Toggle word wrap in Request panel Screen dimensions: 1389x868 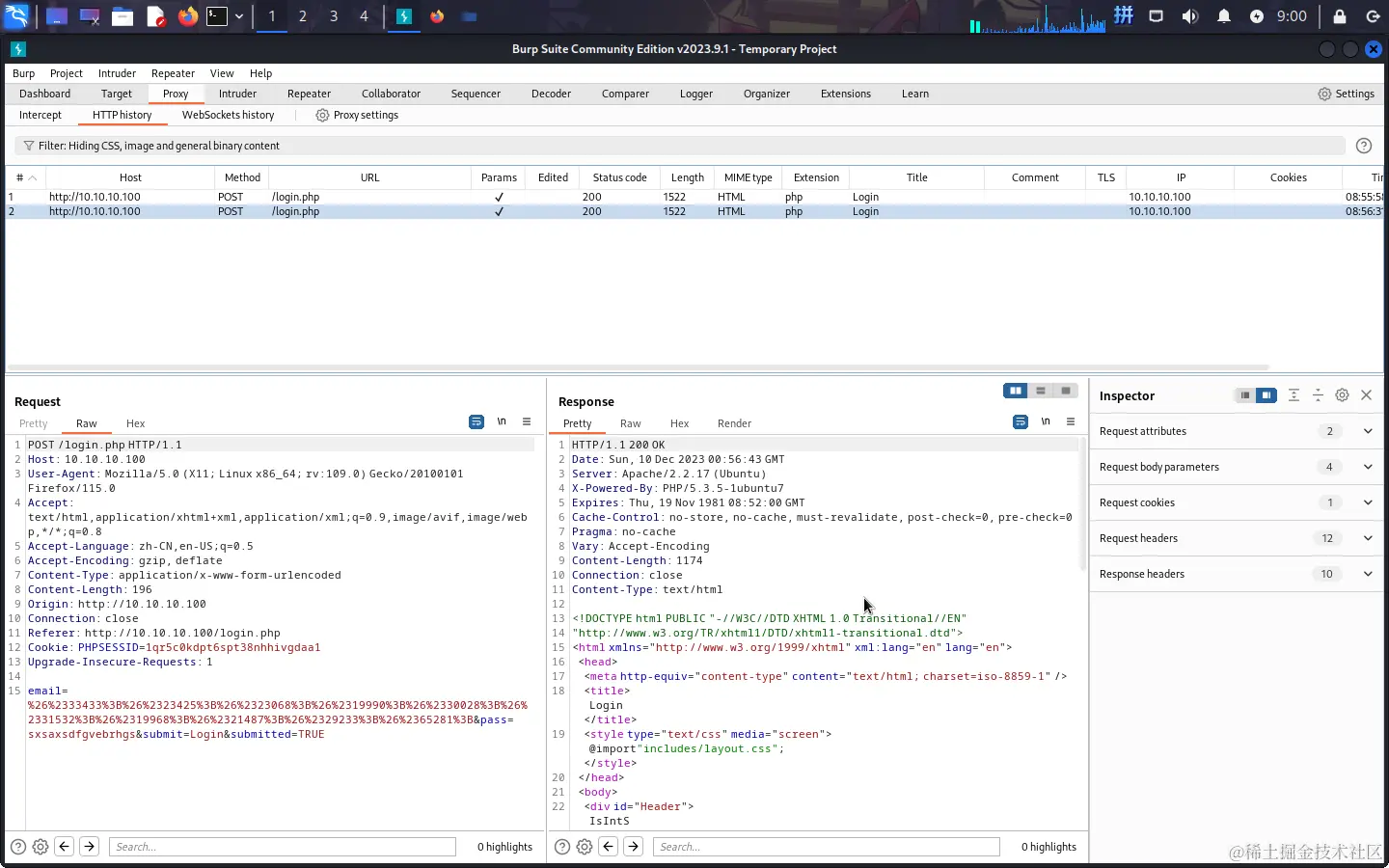(477, 421)
